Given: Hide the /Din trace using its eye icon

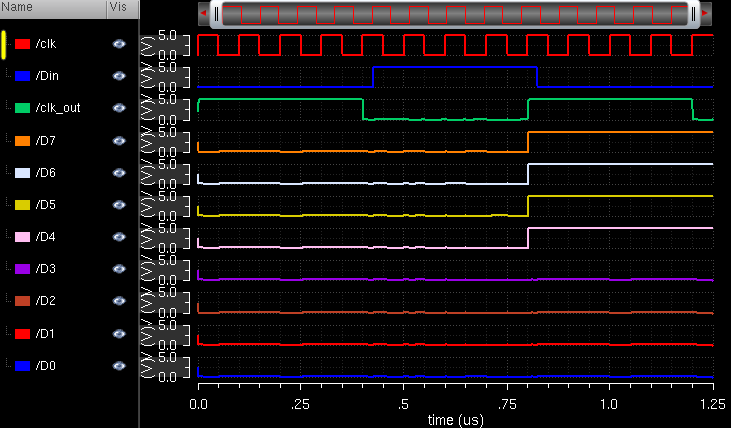Looking at the screenshot, I should pyautogui.click(x=119, y=76).
